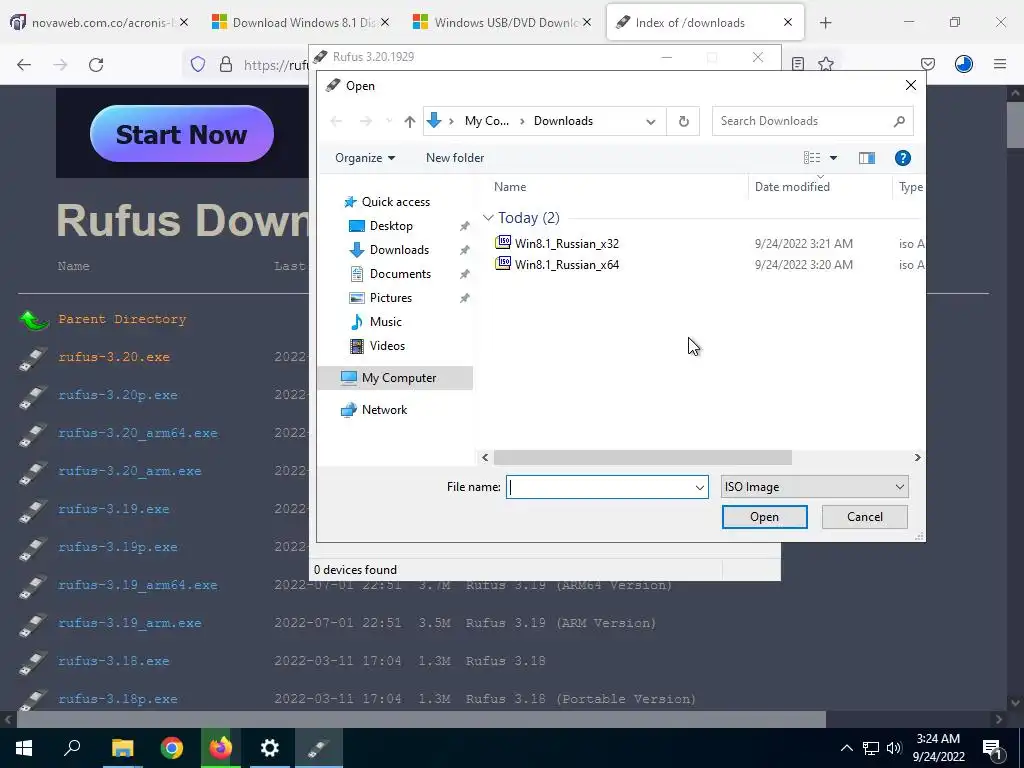Open Firefox application menu (hamburger)
Viewport: 1024px width, 768px height.
tap(1000, 64)
